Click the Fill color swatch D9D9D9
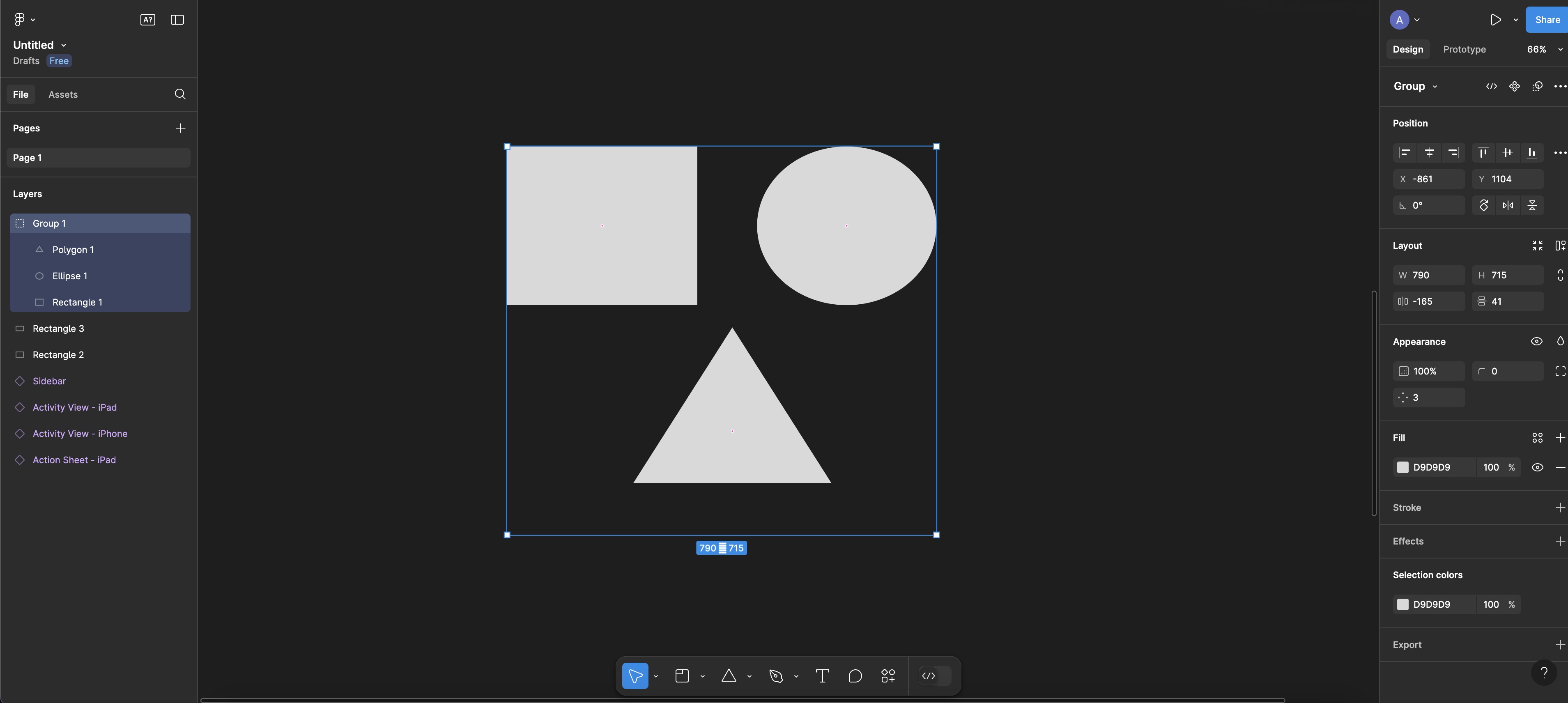The image size is (1568, 703). click(1402, 467)
